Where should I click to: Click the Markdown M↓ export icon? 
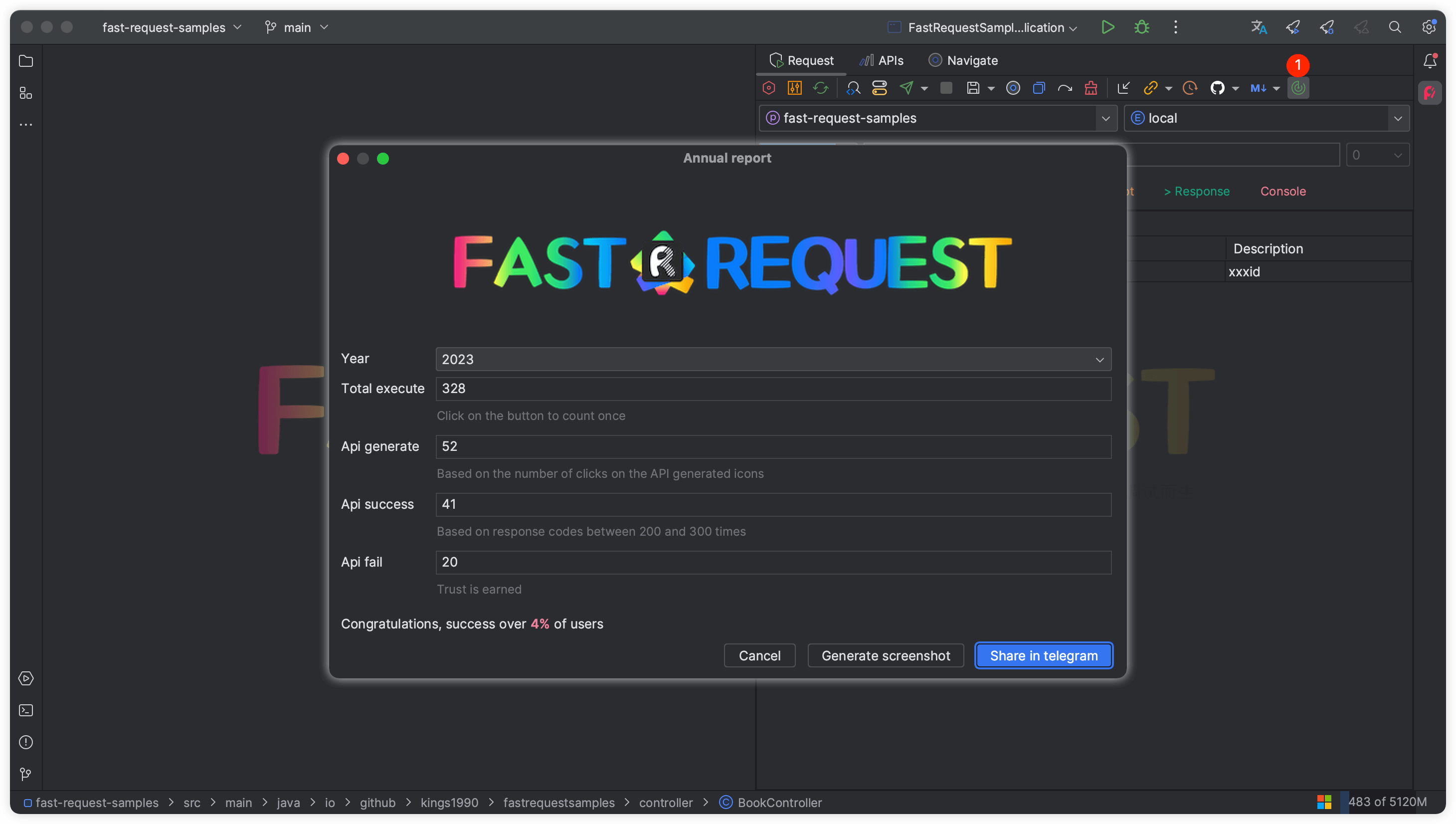1258,88
